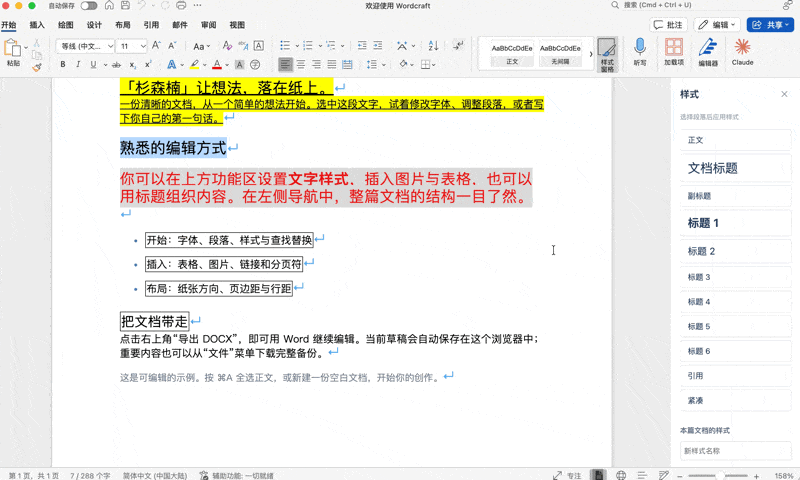Decrease font size with small A icon
The height and width of the screenshot is (480, 800).
[x=172, y=46]
